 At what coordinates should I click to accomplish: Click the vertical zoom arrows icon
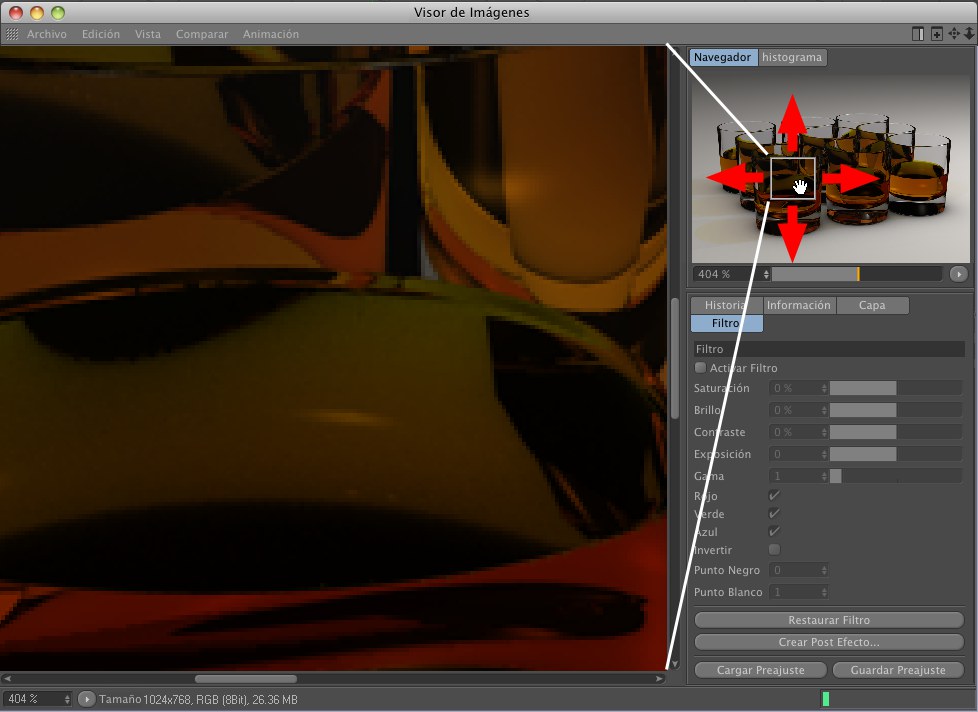click(968, 34)
